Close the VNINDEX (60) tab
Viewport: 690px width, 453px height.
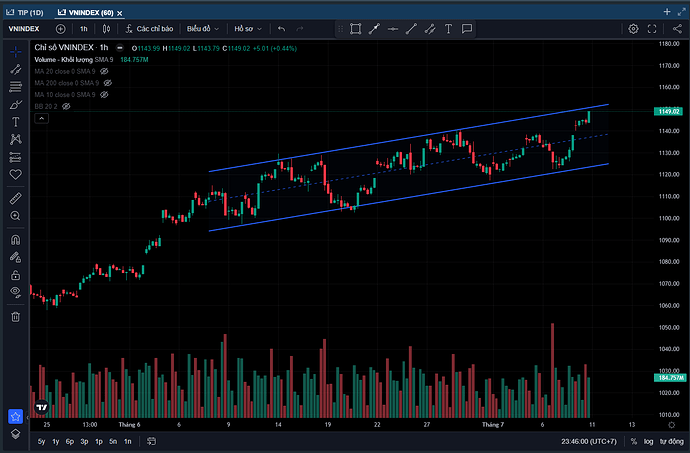point(120,10)
